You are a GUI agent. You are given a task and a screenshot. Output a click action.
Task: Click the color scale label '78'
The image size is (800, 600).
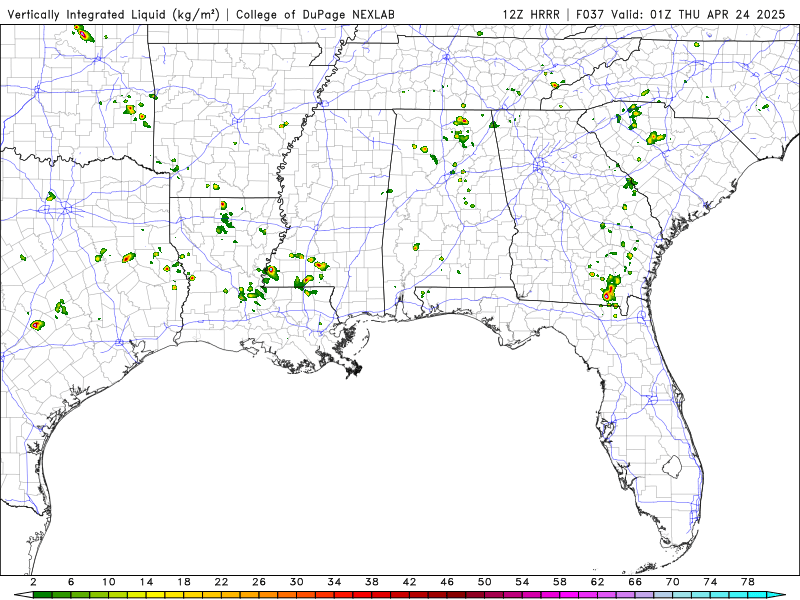click(x=748, y=582)
